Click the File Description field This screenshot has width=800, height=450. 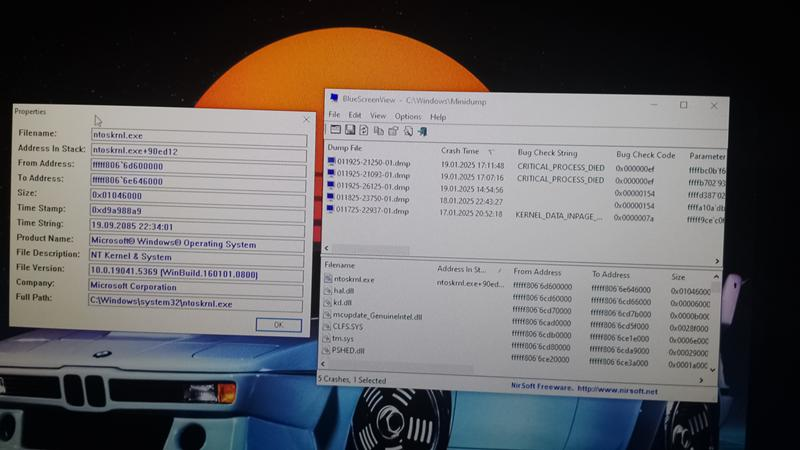pyautogui.click(x=196, y=256)
